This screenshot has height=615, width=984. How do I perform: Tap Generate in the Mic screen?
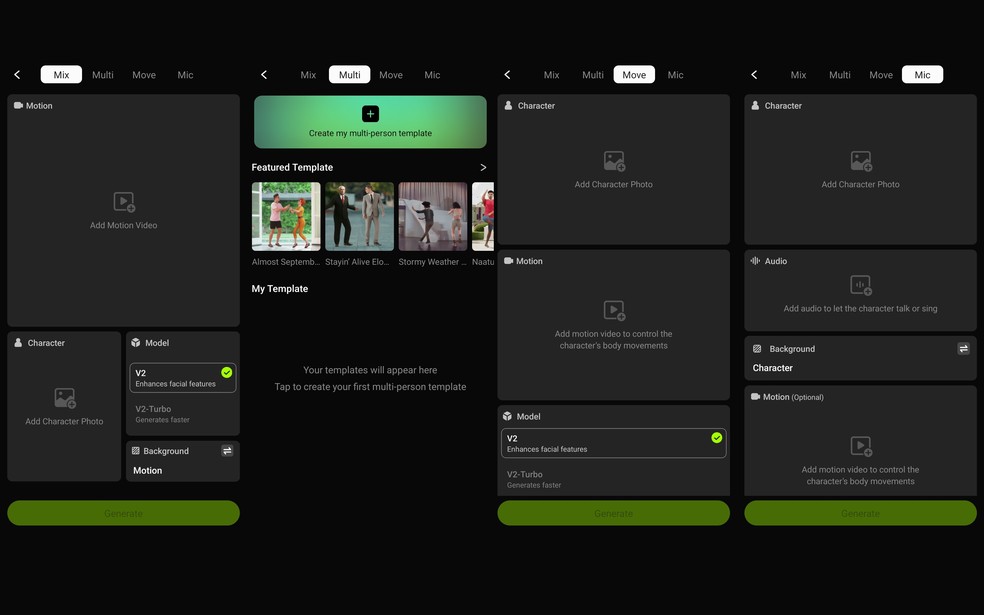(x=860, y=513)
